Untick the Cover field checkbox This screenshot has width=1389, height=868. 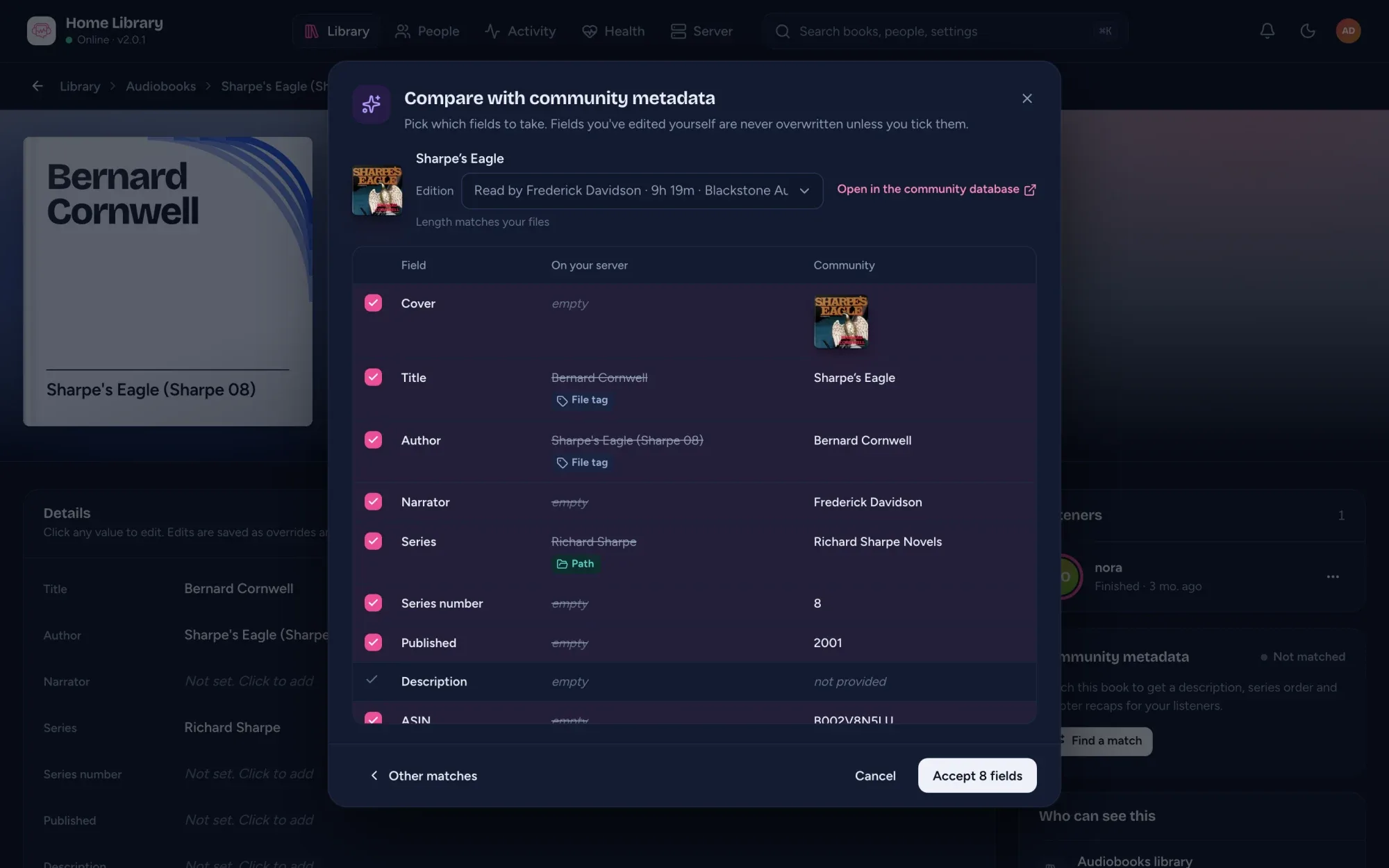tap(373, 303)
